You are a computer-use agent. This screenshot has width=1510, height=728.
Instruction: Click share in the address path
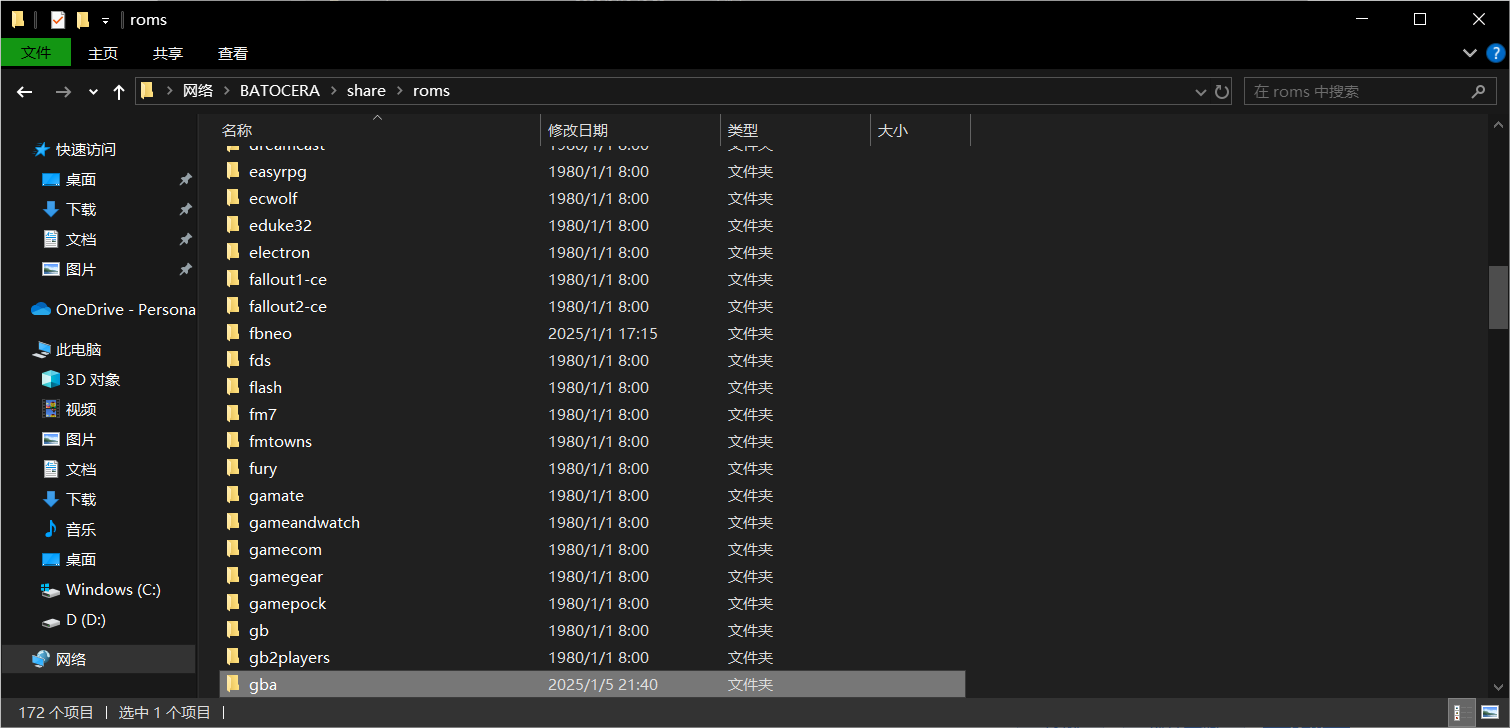tap(366, 90)
